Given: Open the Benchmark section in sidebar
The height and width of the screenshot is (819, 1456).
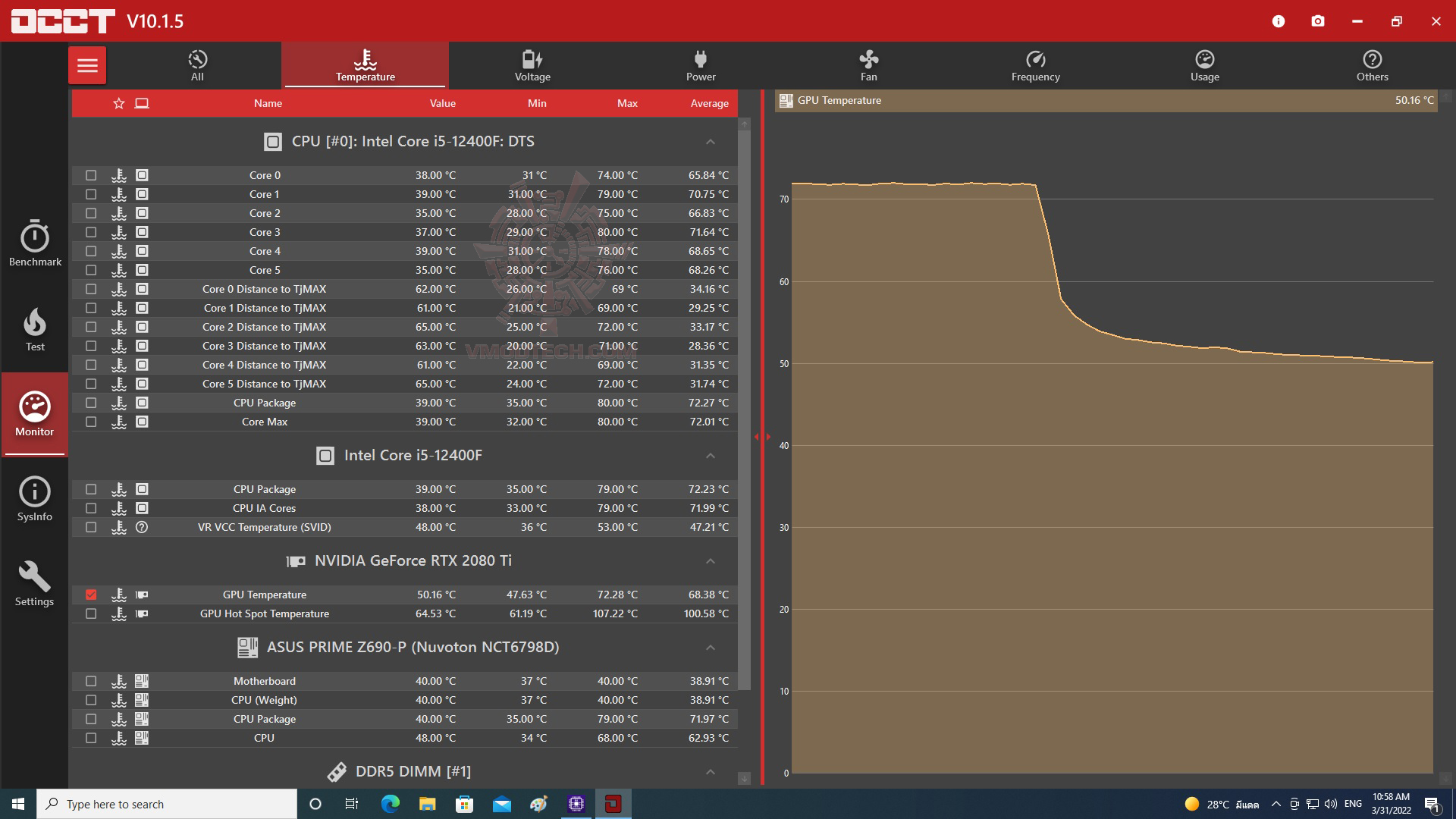Looking at the screenshot, I should [x=35, y=244].
